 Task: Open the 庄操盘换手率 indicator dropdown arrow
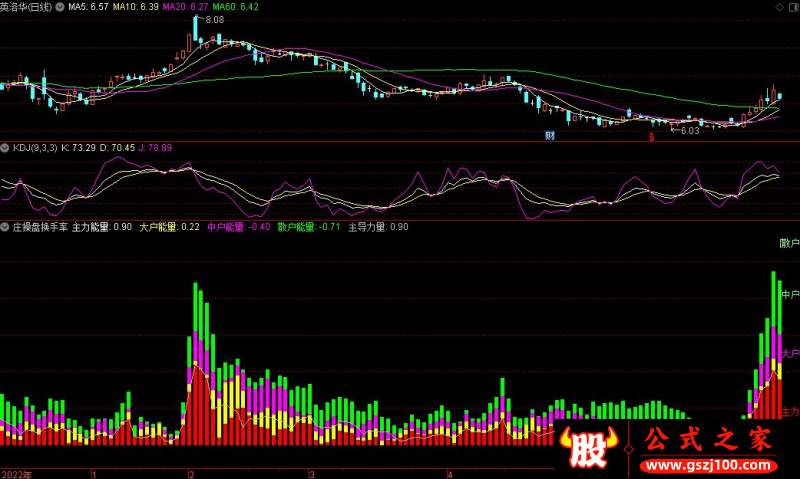(5, 227)
